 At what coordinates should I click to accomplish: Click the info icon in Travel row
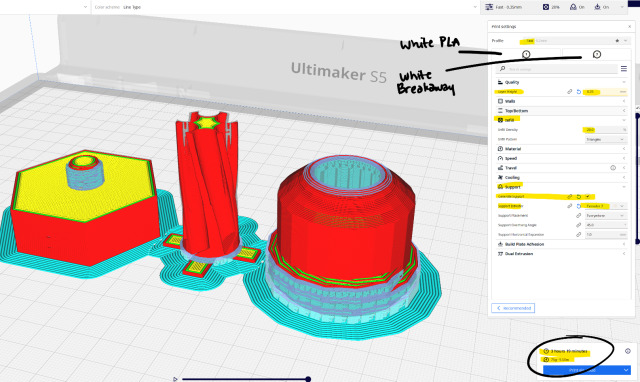(613, 168)
